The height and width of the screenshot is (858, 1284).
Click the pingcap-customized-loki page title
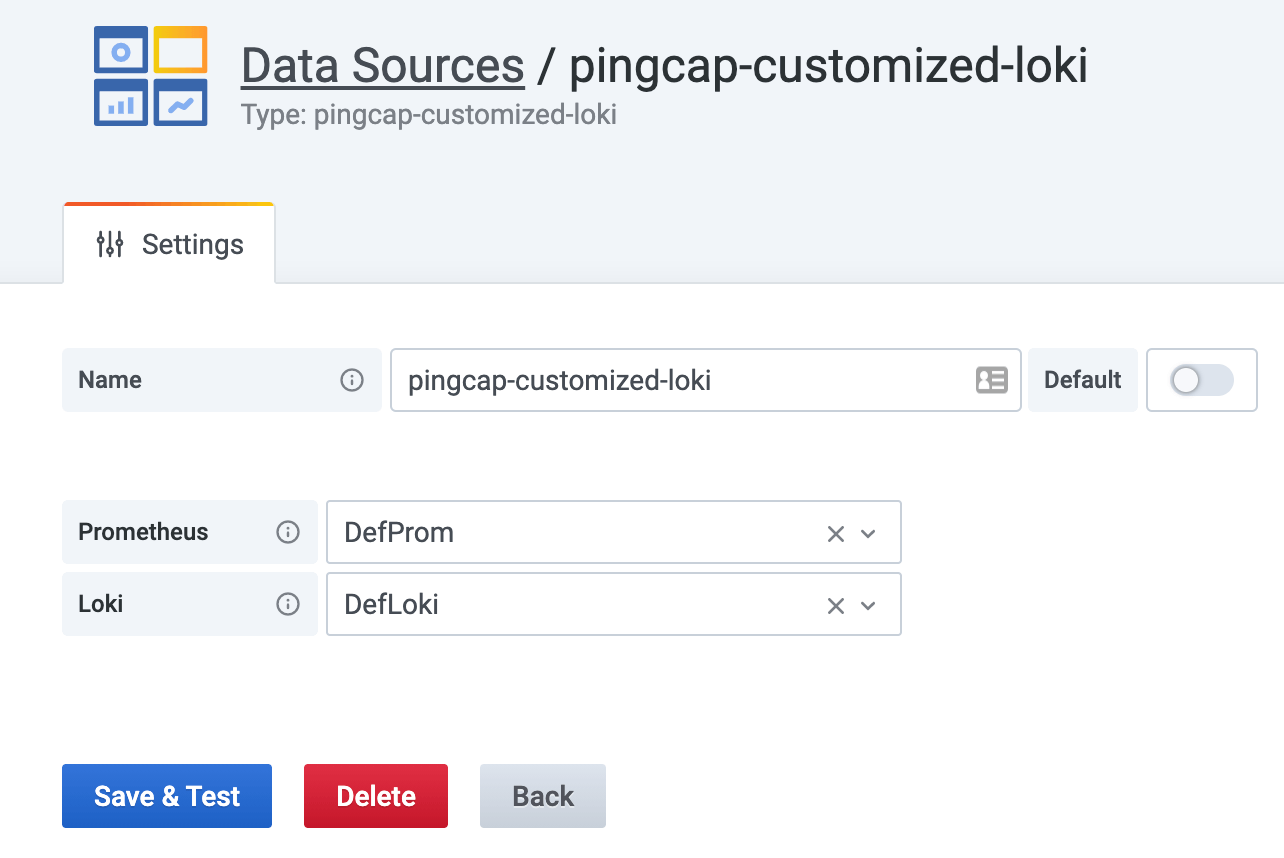(829, 67)
